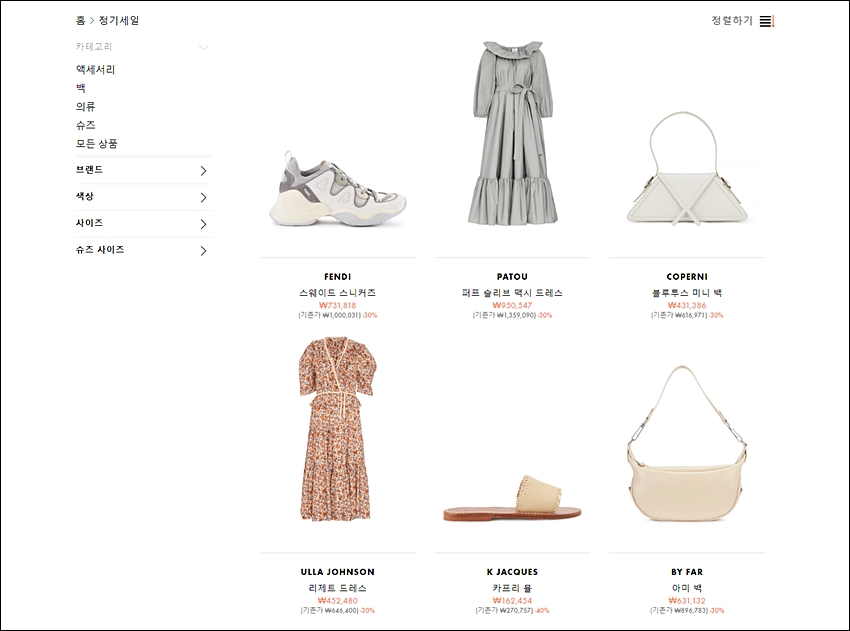This screenshot has width=850, height=631.
Task: Click the FENDI brand name
Action: (338, 276)
